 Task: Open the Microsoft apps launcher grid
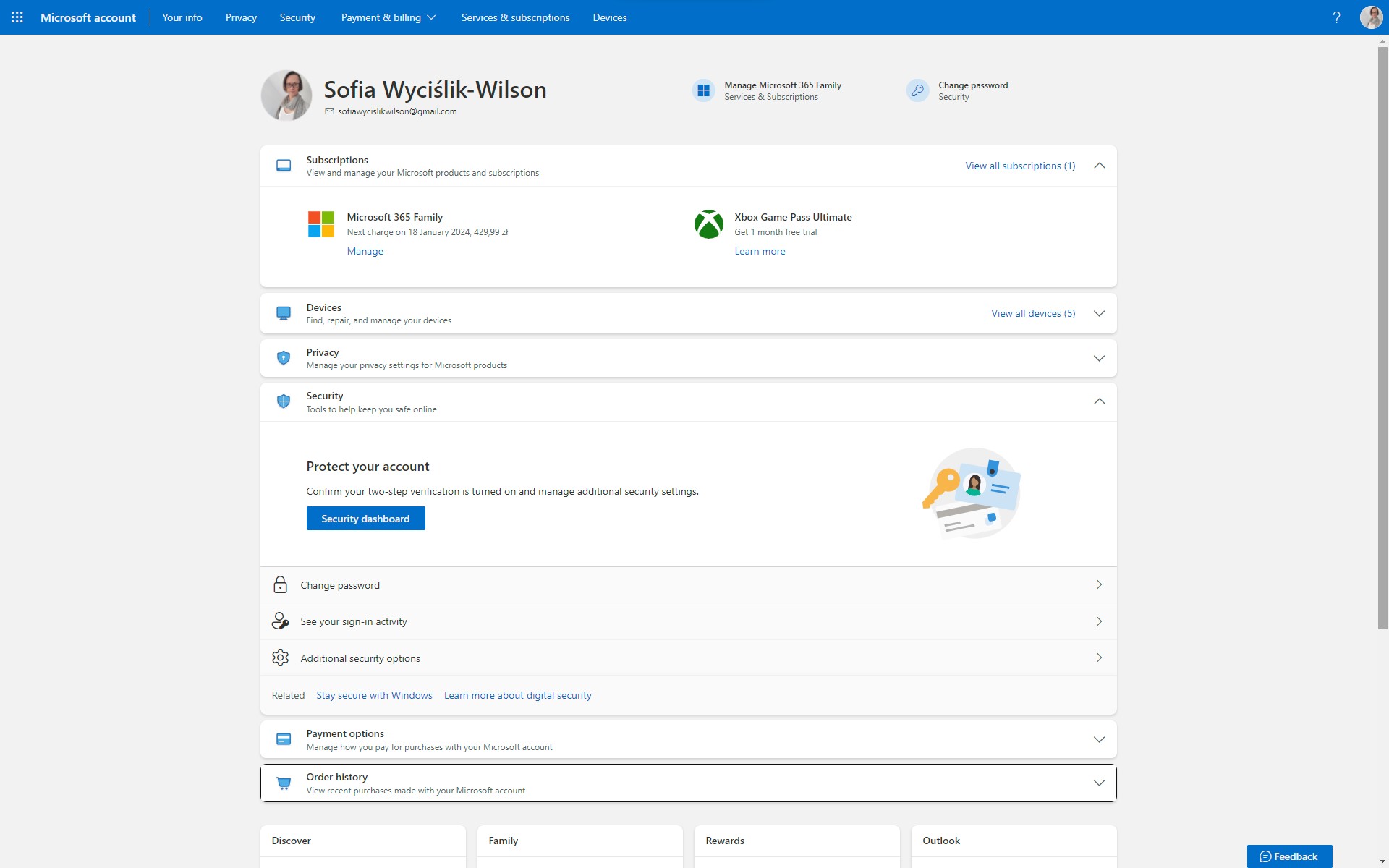[17, 17]
